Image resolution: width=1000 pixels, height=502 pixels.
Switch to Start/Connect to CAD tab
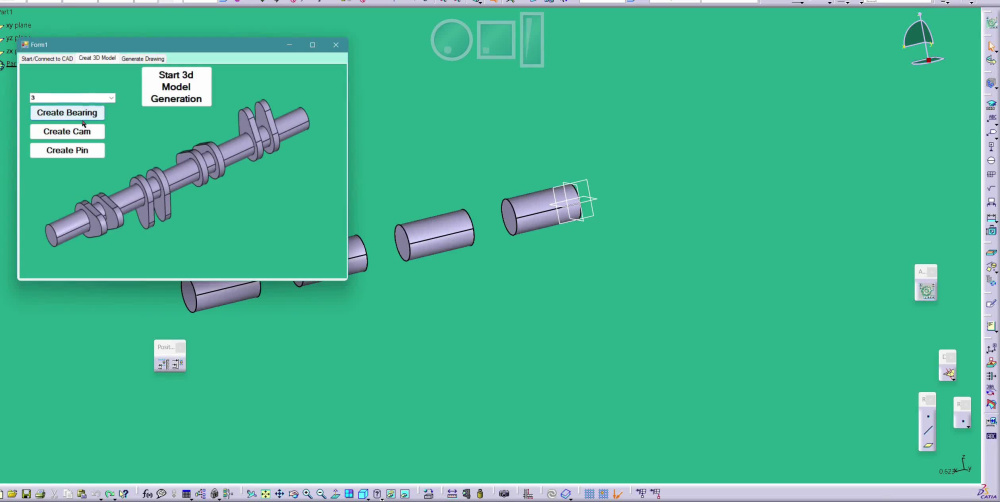(x=47, y=59)
